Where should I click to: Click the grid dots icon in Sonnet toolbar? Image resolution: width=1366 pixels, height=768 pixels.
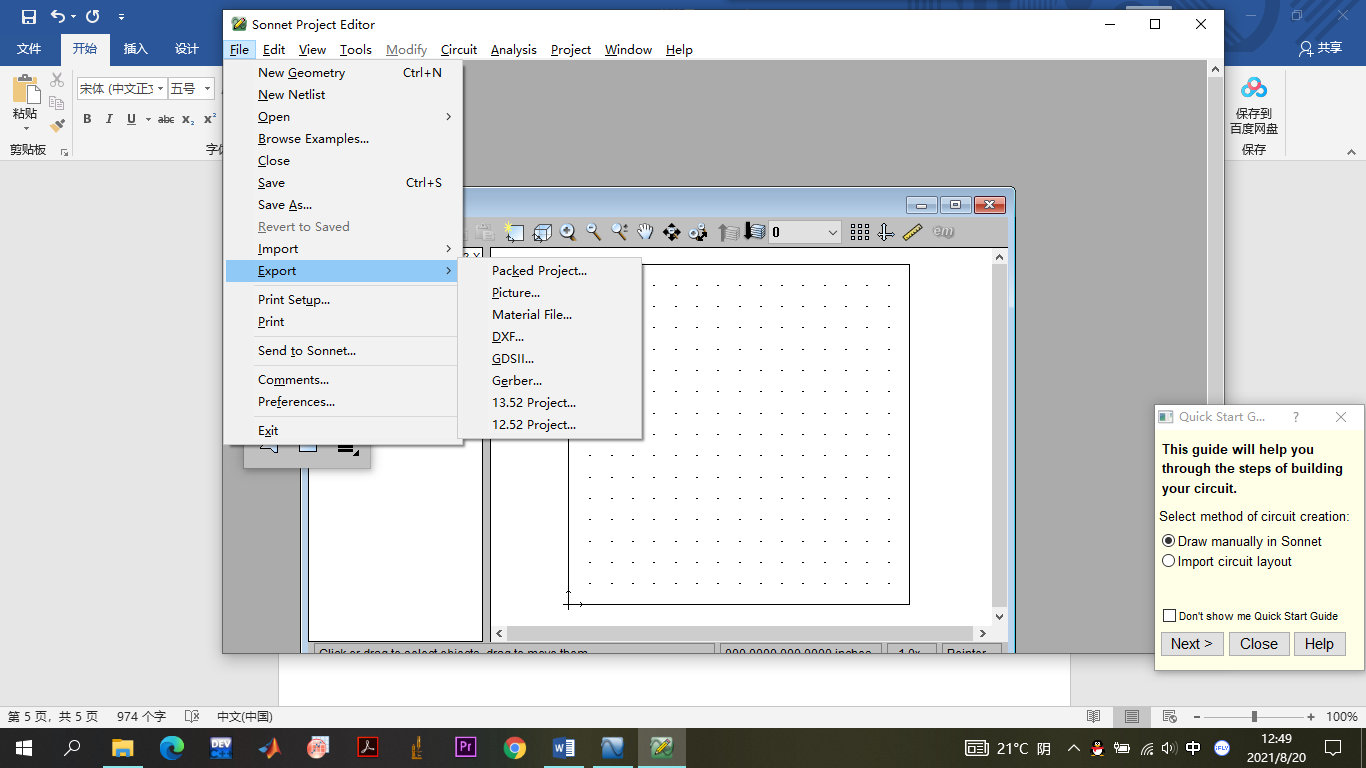point(860,232)
